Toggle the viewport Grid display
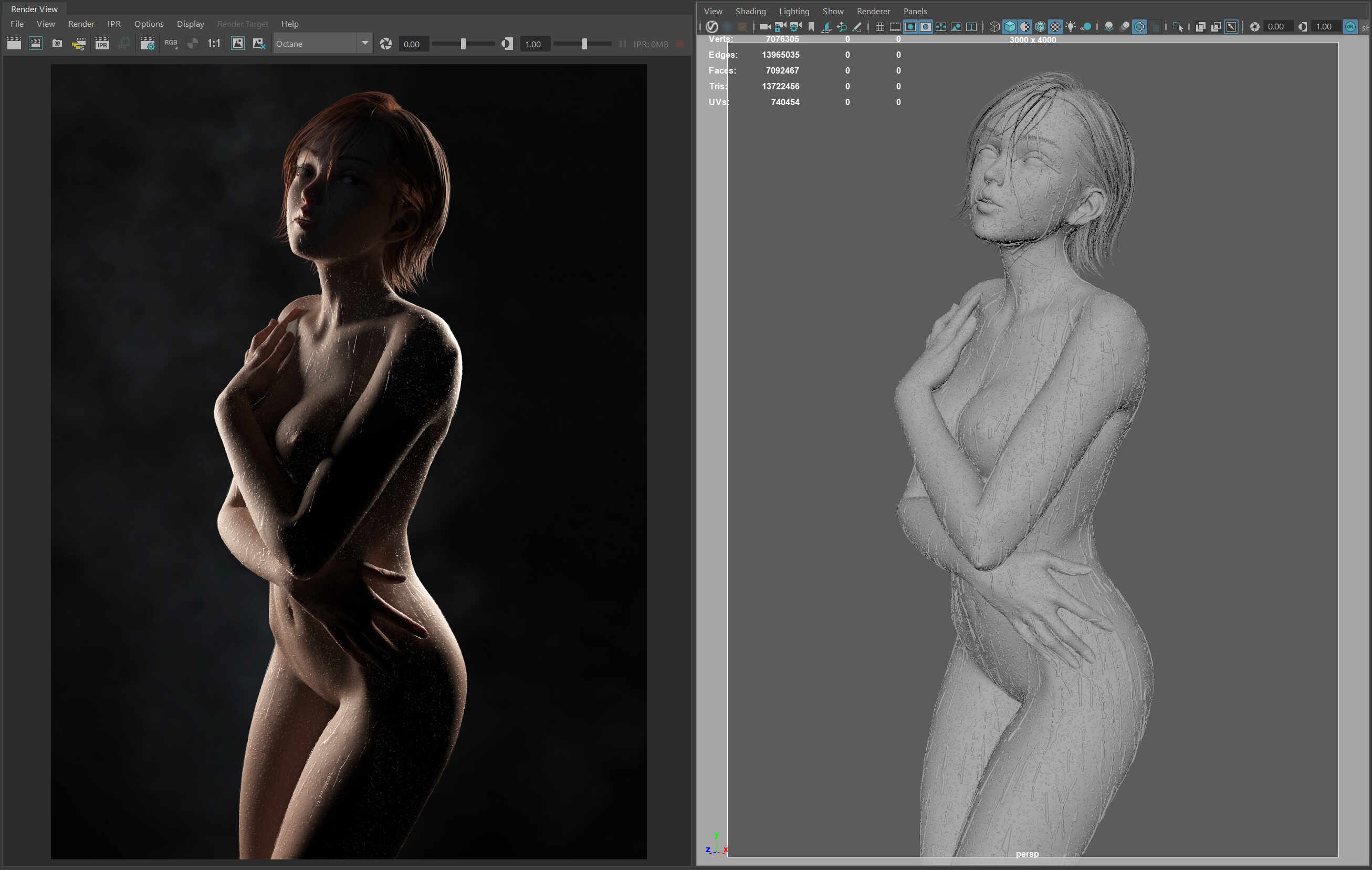Screen dimensions: 1372x870 [x=879, y=27]
